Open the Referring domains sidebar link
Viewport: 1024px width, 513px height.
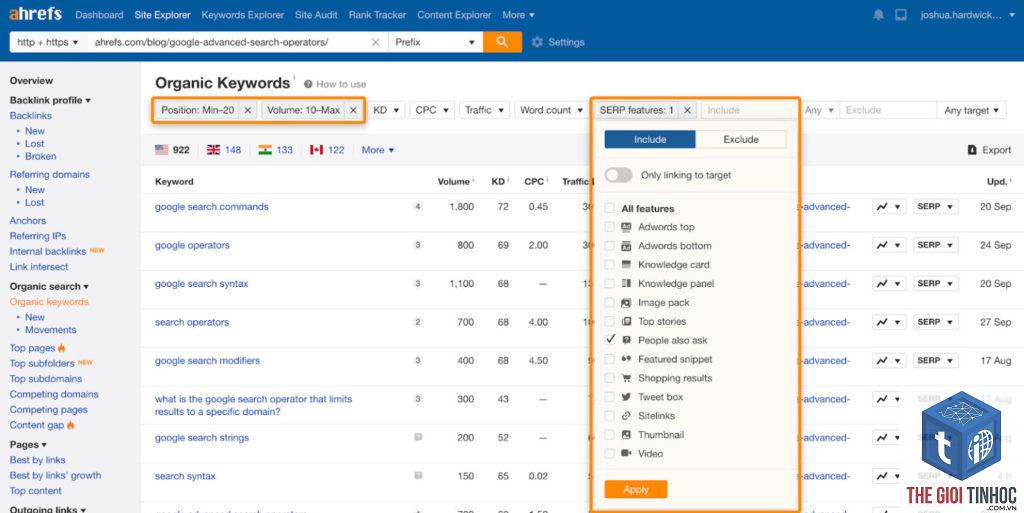click(x=50, y=174)
